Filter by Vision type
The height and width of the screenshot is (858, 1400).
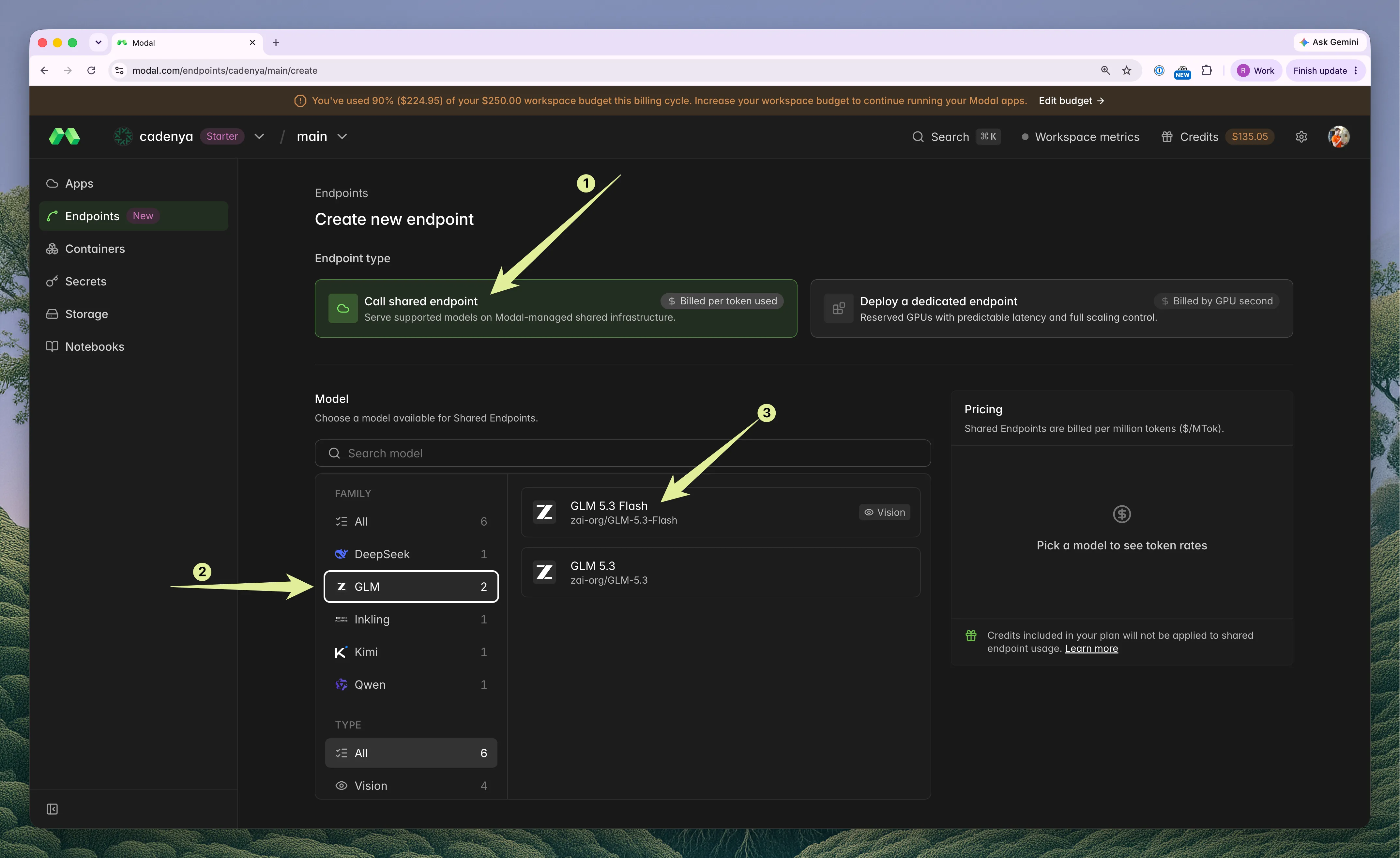click(411, 785)
